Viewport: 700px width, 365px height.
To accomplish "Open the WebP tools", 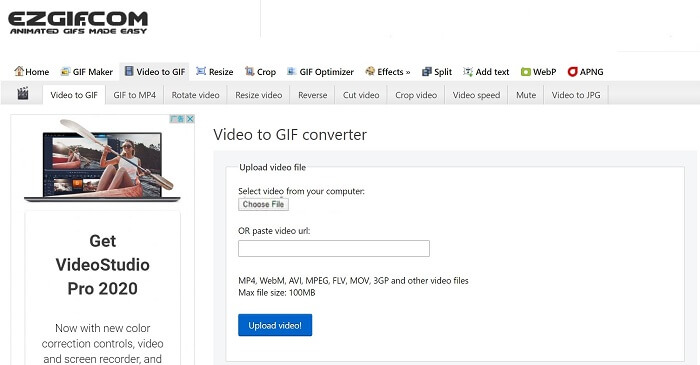I will [538, 72].
